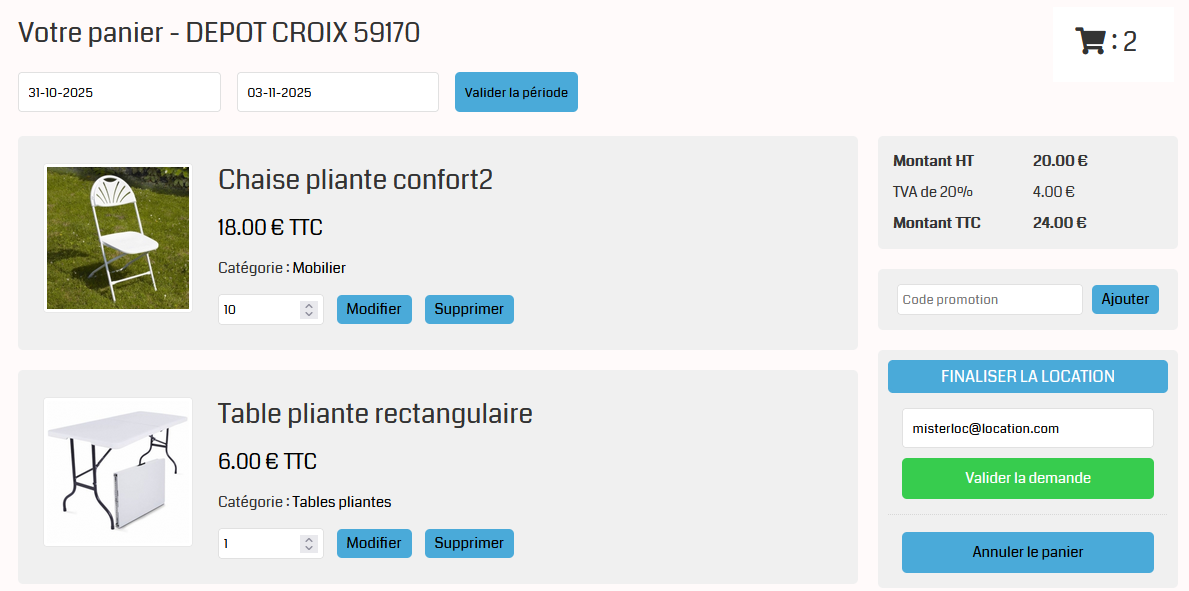Select the end date field 03-11-2025
Viewport: 1189px width, 591px height.
click(337, 92)
